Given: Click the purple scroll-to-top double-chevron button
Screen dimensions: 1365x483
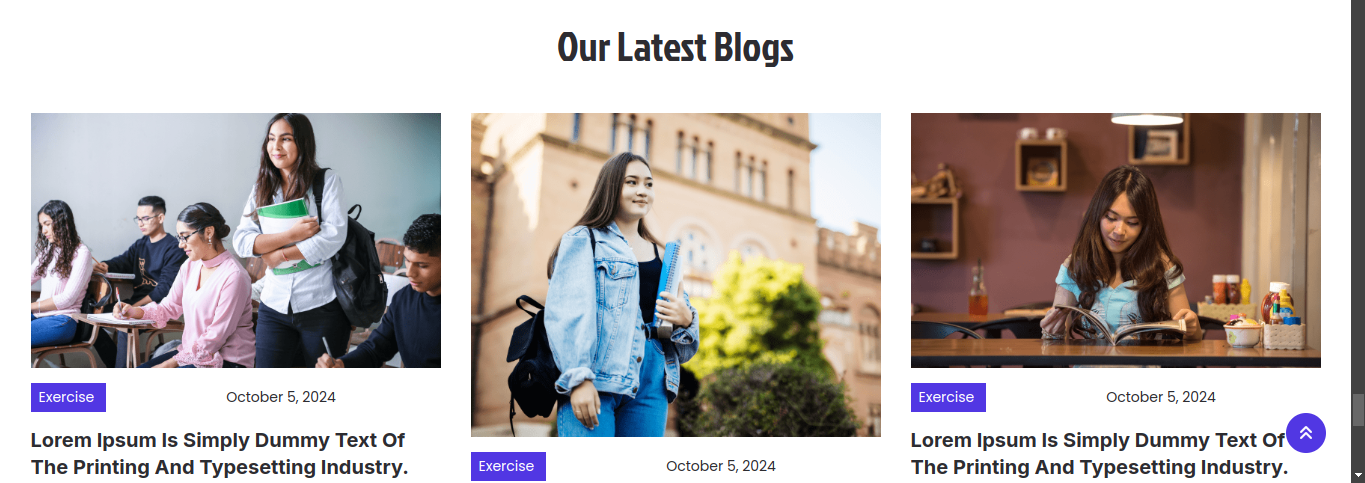Looking at the screenshot, I should tap(1306, 433).
